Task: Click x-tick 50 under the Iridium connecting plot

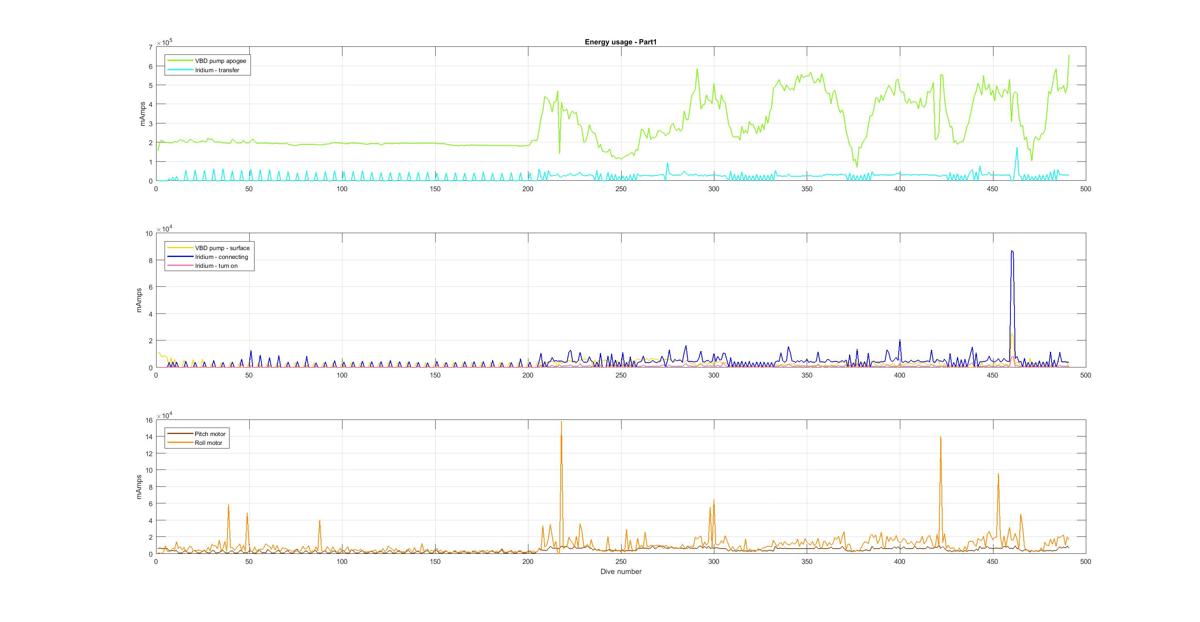Action: (x=249, y=375)
